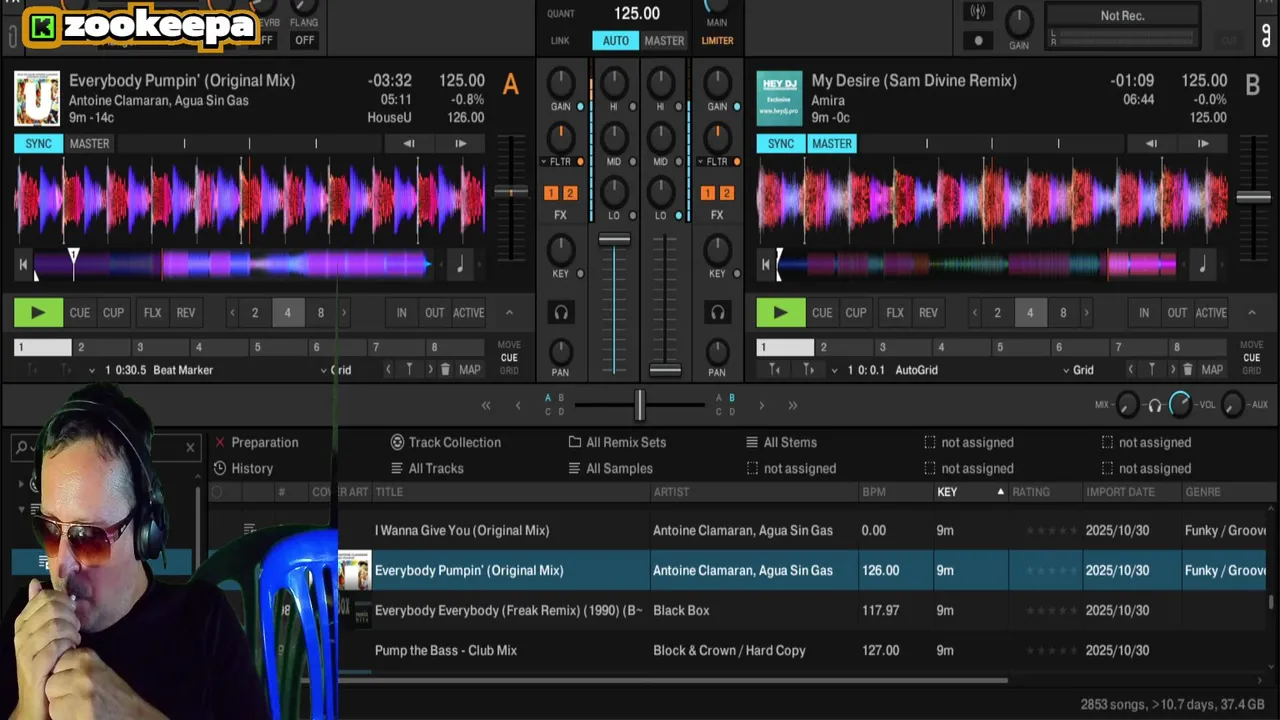Toggle MASTER on Deck A
The image size is (1280, 720).
pos(89,144)
